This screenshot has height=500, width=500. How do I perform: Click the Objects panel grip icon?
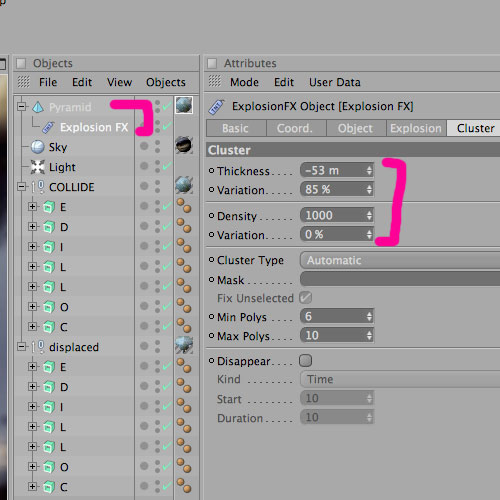click(23, 82)
